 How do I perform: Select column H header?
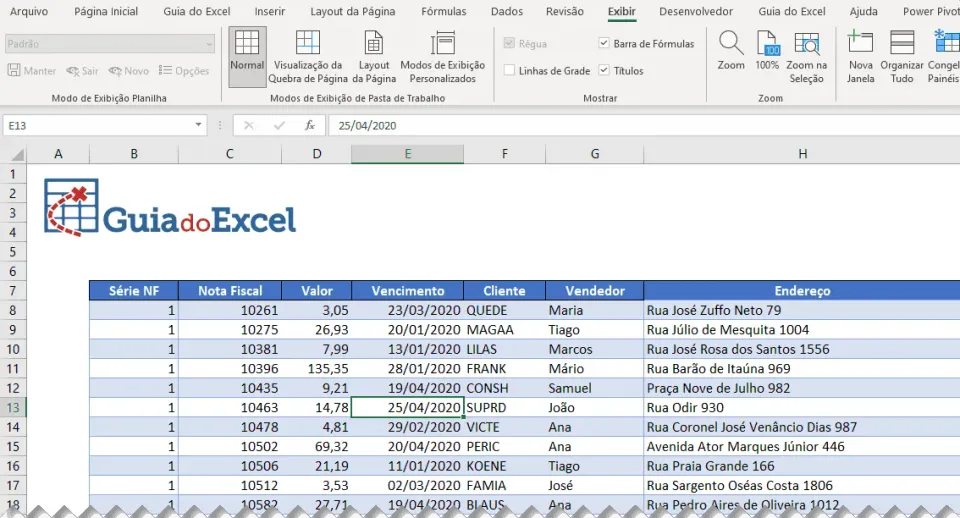pyautogui.click(x=802, y=154)
